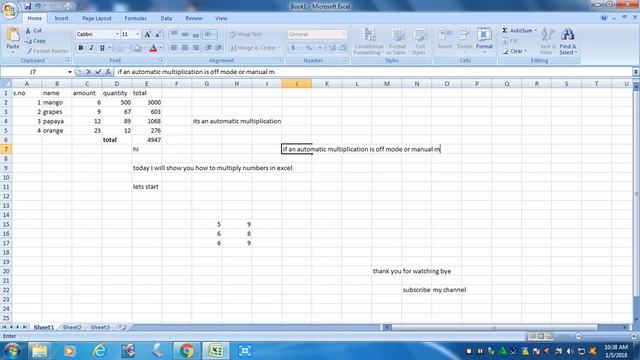640x360 pixels.
Task: Open Format as Table gallery
Action: [x=397, y=41]
